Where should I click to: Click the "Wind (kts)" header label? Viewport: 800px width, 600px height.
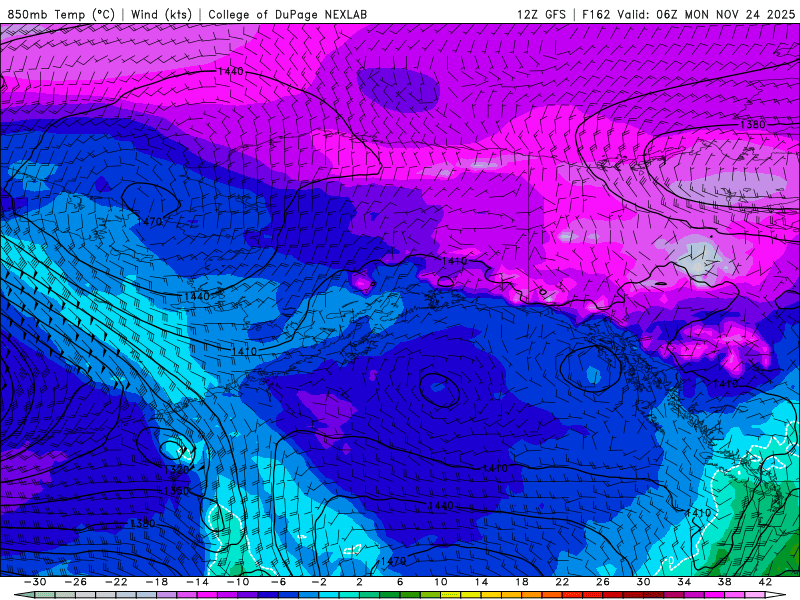coord(161,14)
